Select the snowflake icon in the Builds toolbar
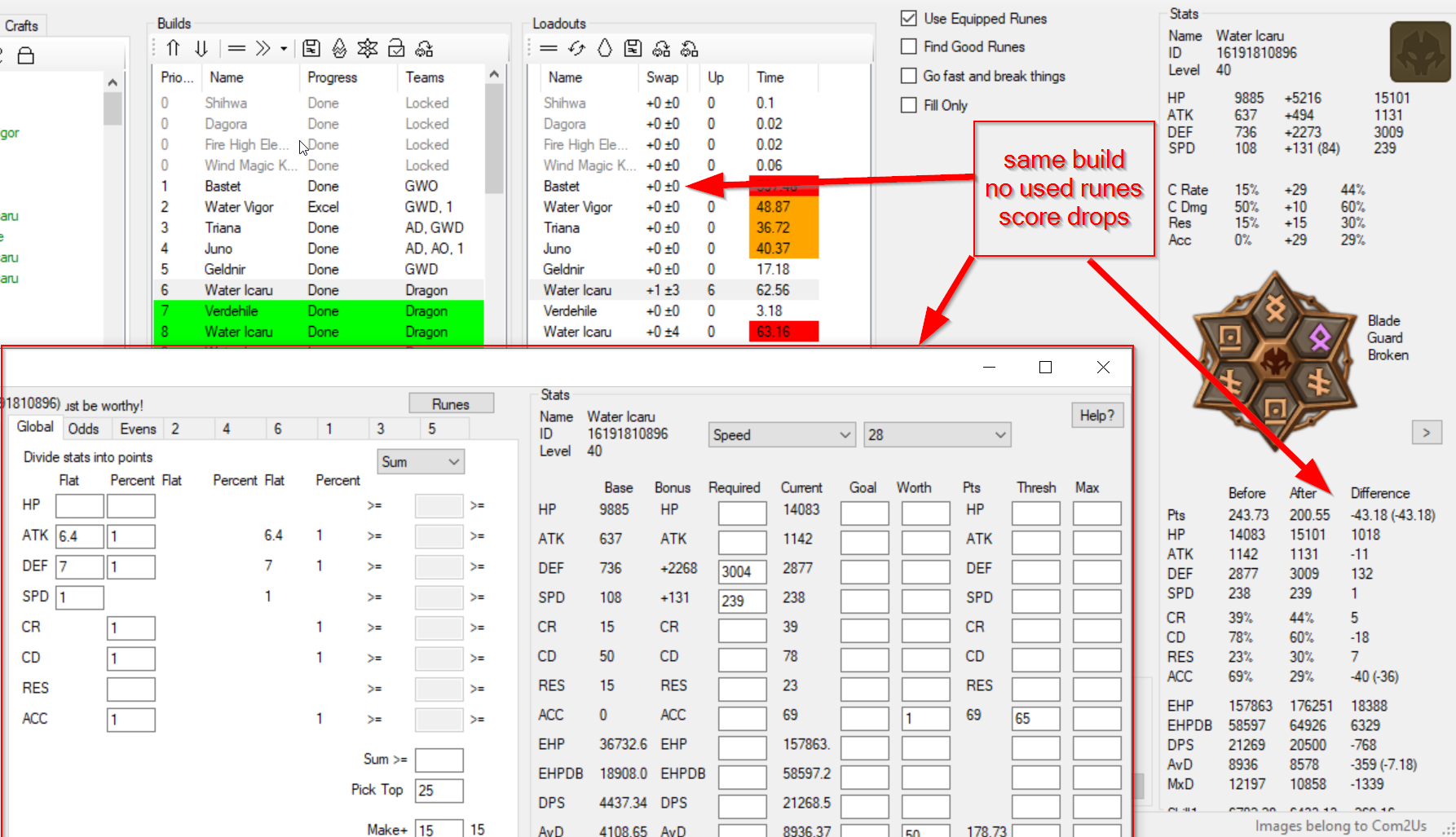 (368, 48)
